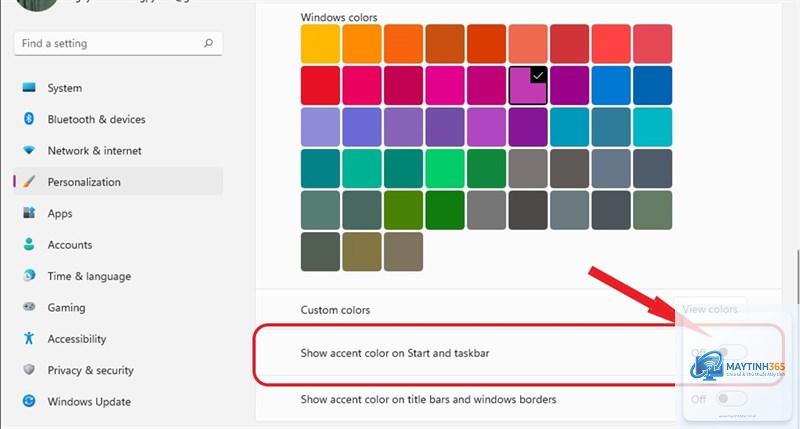Choose the light turquoise swatch ending third row
This screenshot has width=800, height=429.
tap(653, 127)
